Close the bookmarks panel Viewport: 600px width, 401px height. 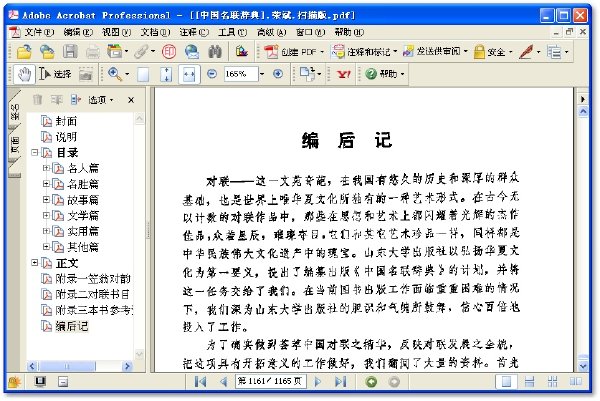(x=131, y=100)
